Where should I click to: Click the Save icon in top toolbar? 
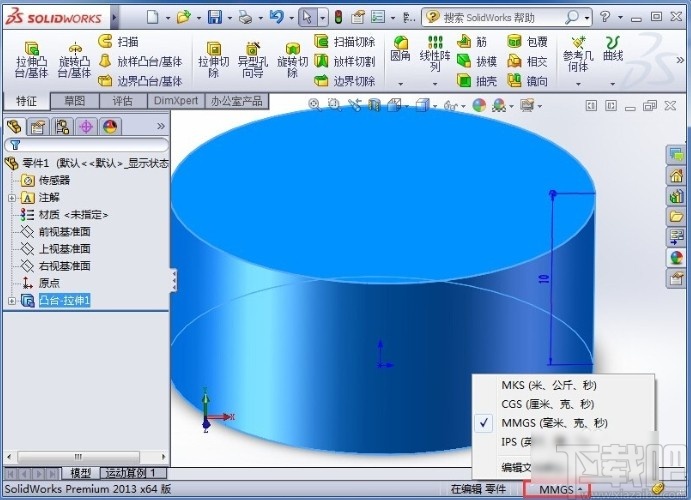coord(215,17)
